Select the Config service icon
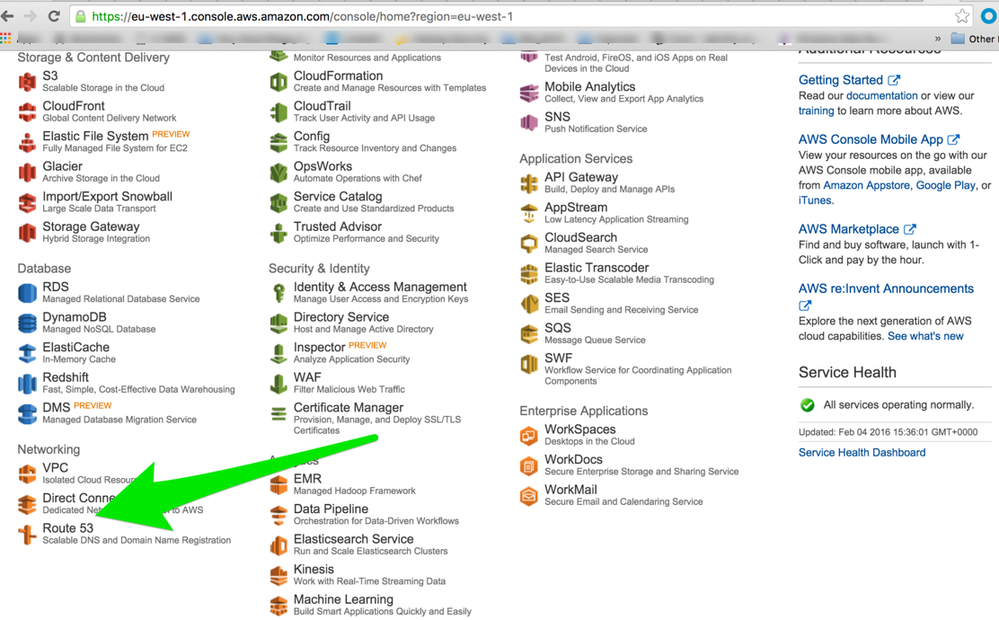Viewport: 999px width, 620px height. point(278,141)
